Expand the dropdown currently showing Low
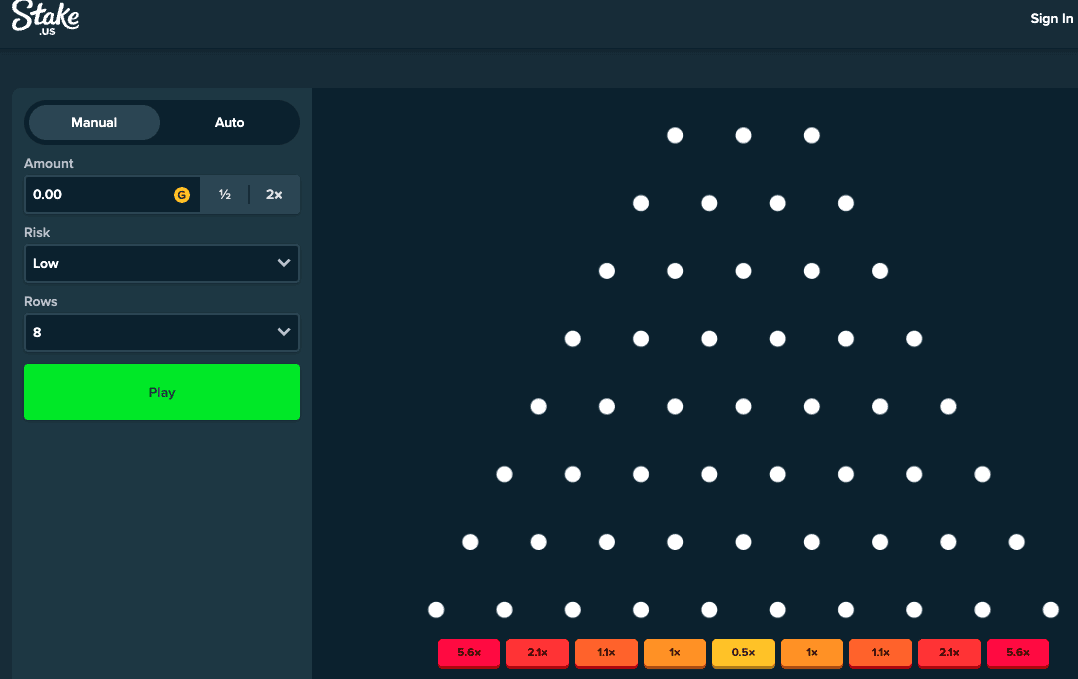The height and width of the screenshot is (679, 1078). pos(161,263)
